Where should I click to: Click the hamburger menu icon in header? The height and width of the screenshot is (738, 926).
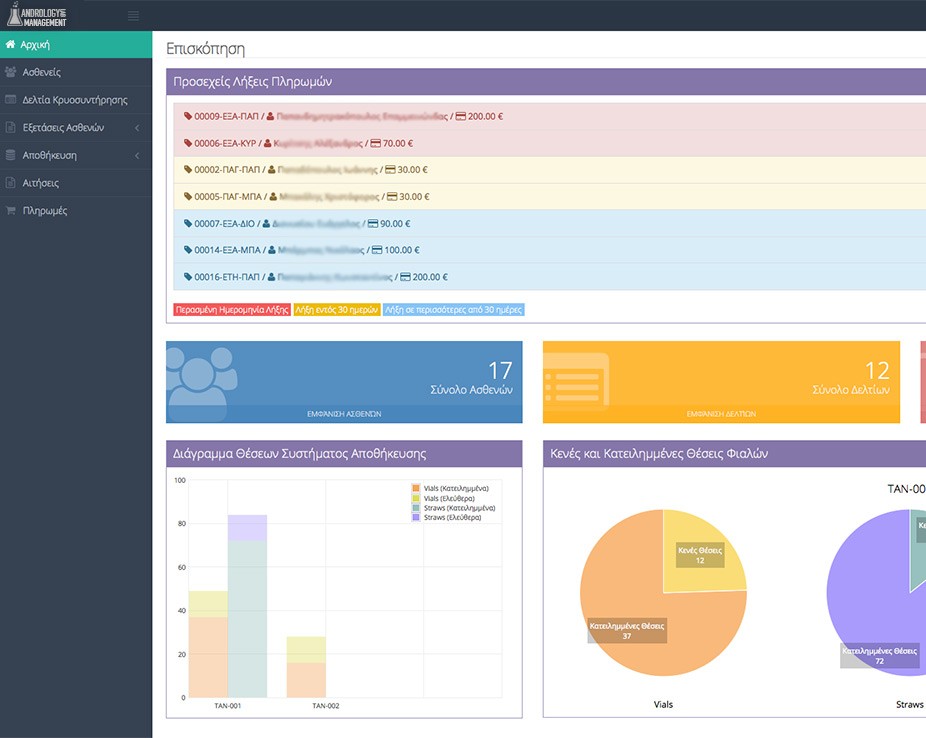click(x=133, y=16)
